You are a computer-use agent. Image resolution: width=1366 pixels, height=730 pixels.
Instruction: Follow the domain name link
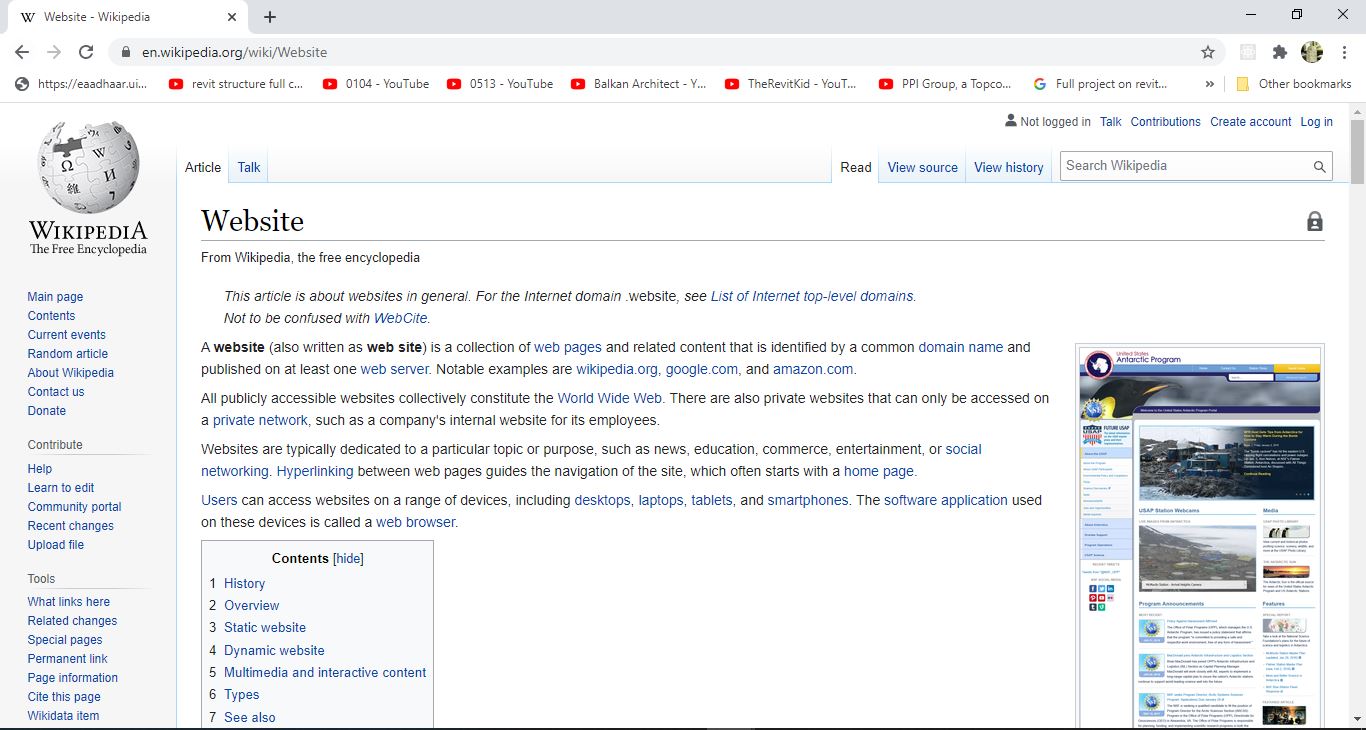pos(960,347)
